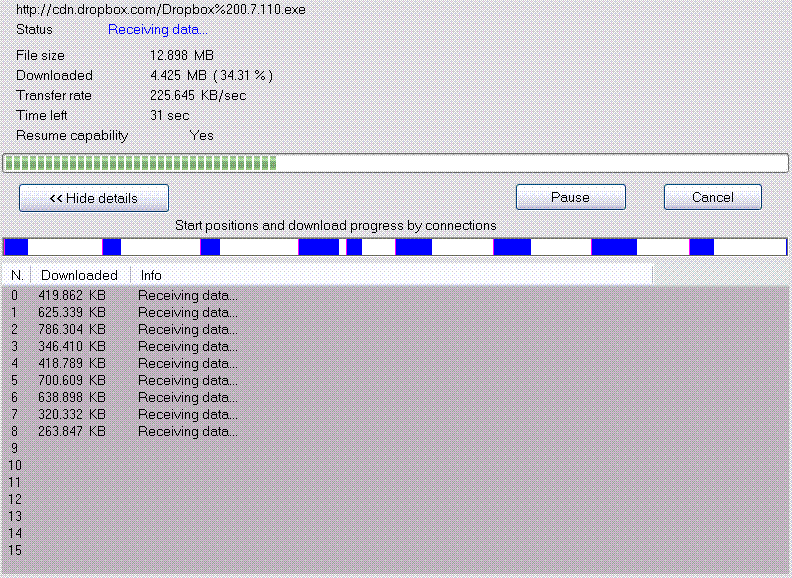Select Resume capability value Yes
The height and width of the screenshot is (578, 792).
(x=202, y=136)
